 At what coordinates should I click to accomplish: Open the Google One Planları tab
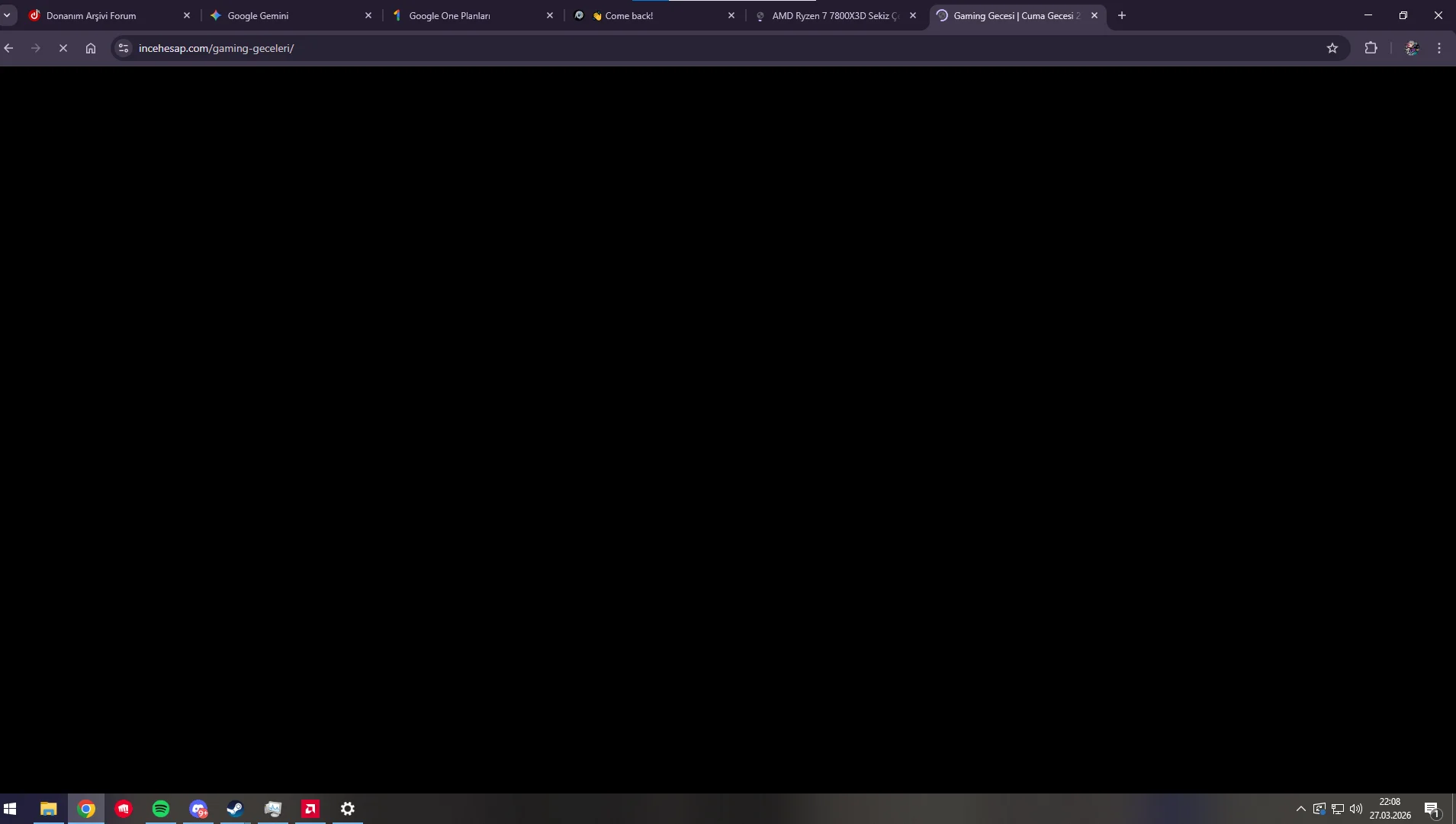[472, 15]
